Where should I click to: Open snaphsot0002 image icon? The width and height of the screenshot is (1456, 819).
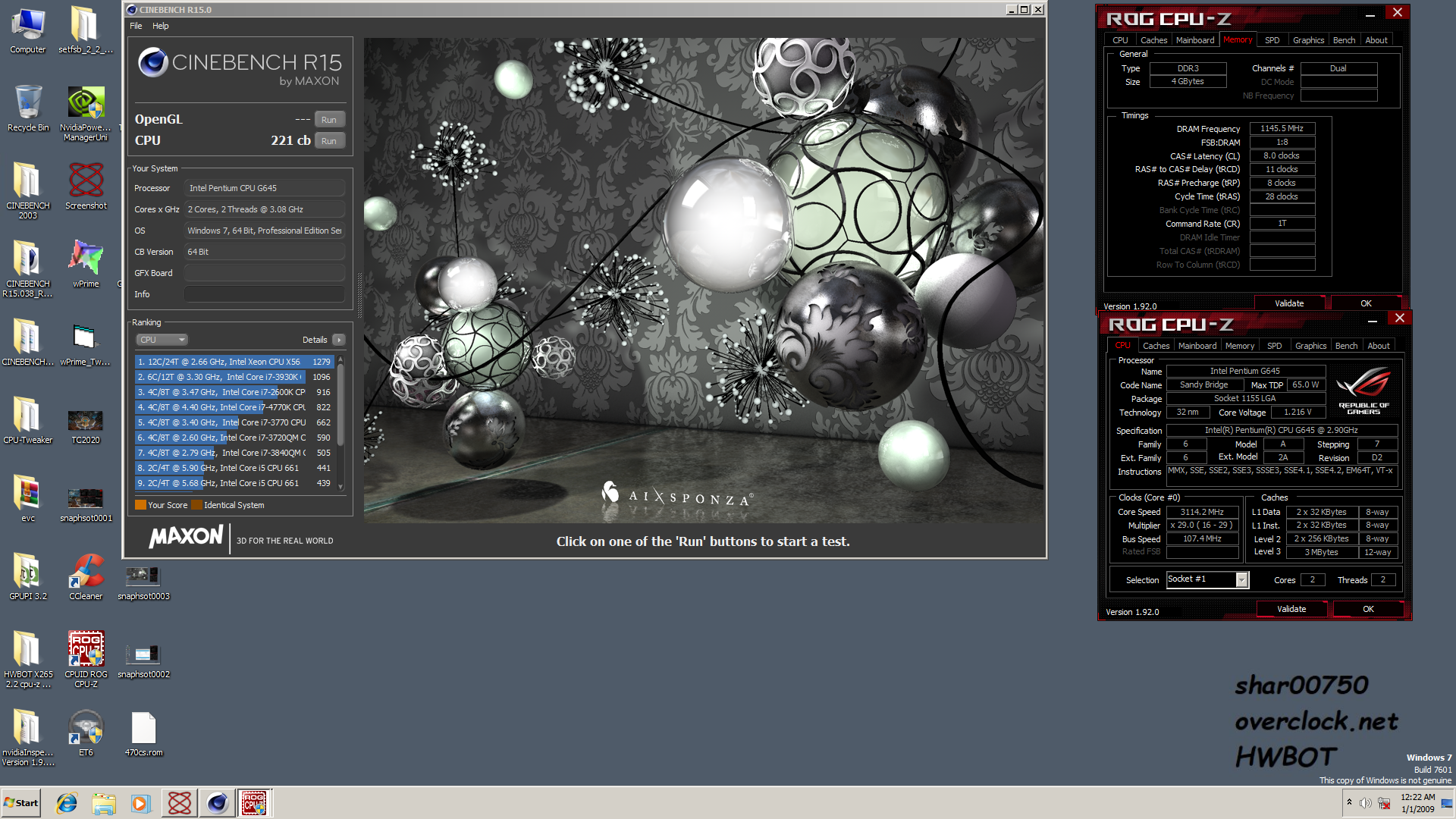(143, 661)
